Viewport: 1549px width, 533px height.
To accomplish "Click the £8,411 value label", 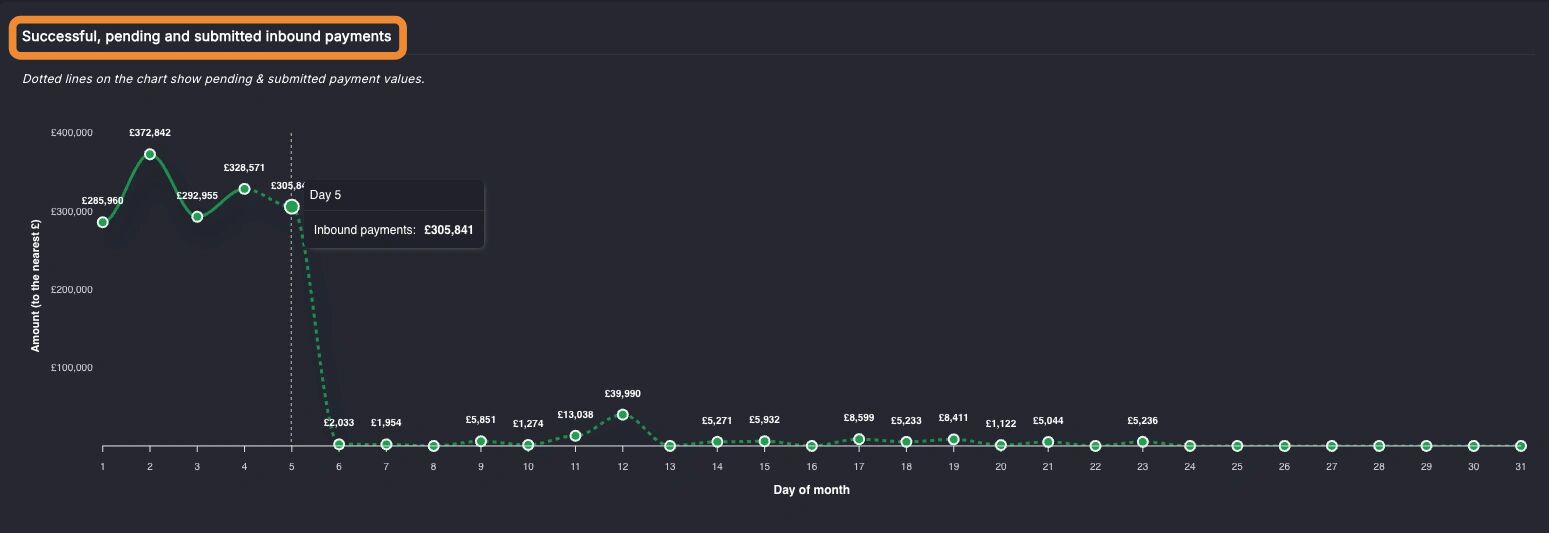I will pos(953,418).
